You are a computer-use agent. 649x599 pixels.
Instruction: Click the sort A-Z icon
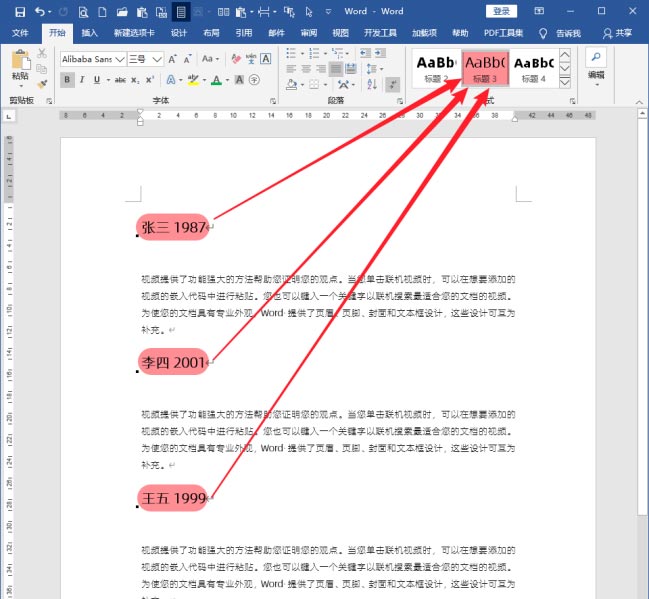(x=372, y=84)
